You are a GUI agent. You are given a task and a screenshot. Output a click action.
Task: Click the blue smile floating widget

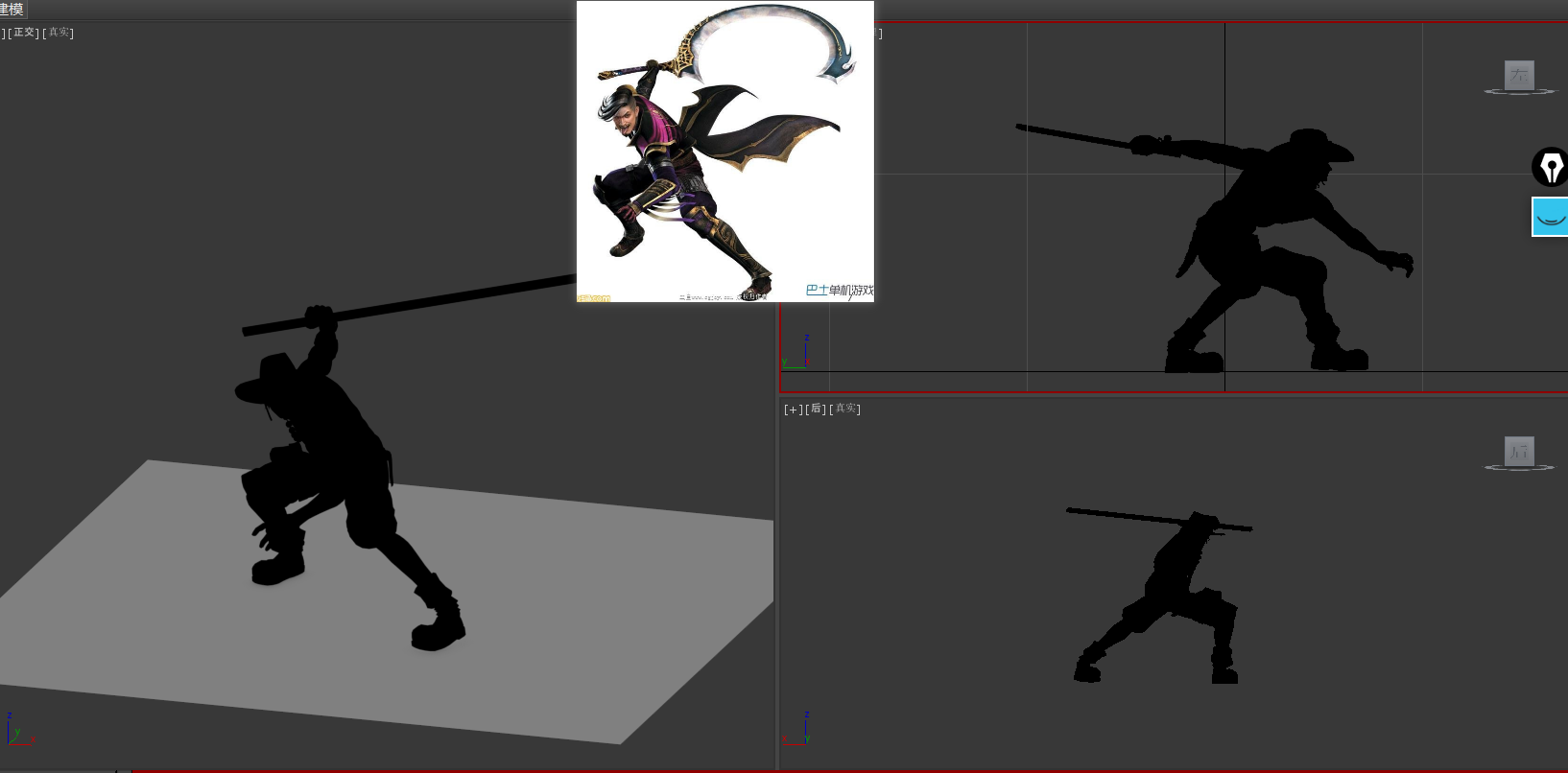click(1550, 217)
